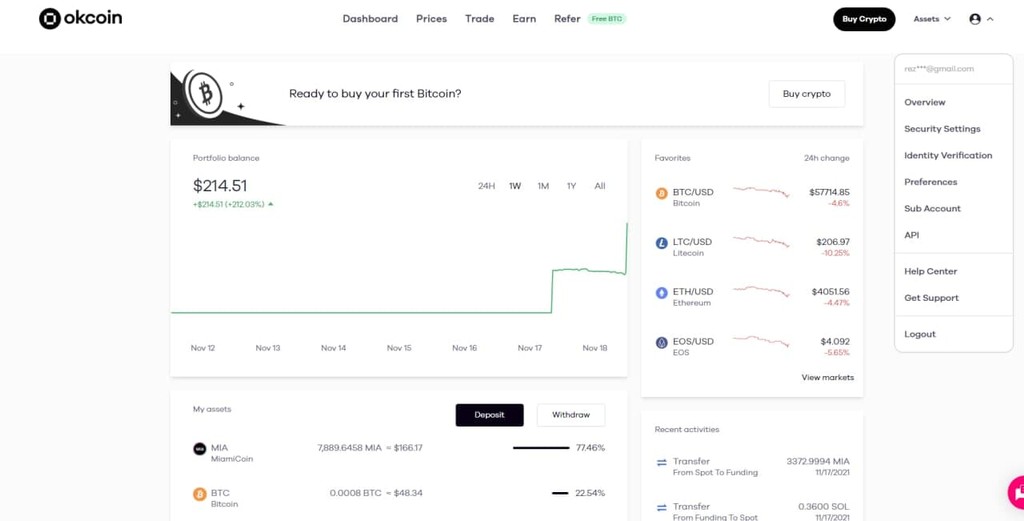The width and height of the screenshot is (1024, 521).
Task: Click the MiamiCoin icon in My assets
Action: (199, 449)
